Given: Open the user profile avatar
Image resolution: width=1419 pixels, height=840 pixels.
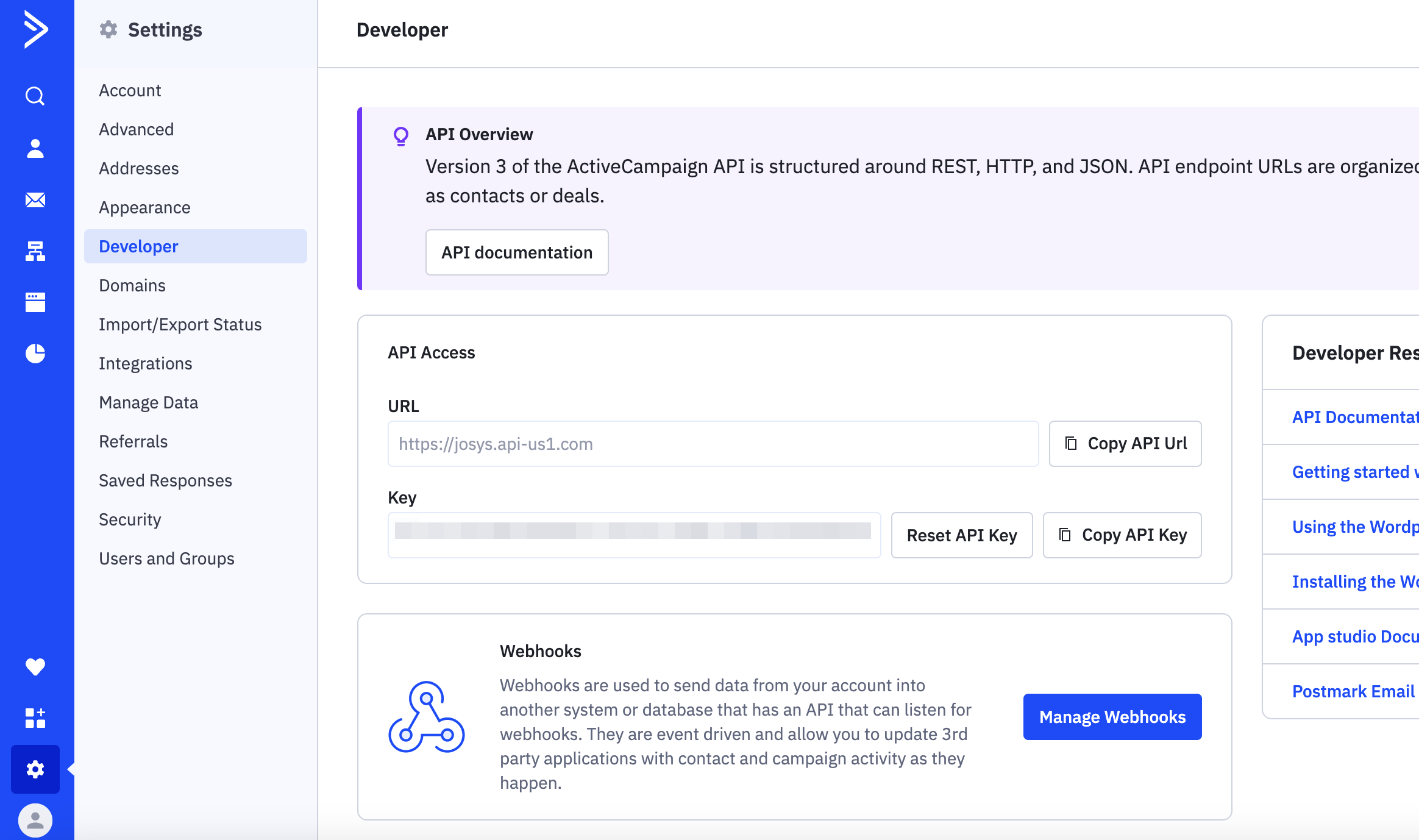Looking at the screenshot, I should coord(35,820).
